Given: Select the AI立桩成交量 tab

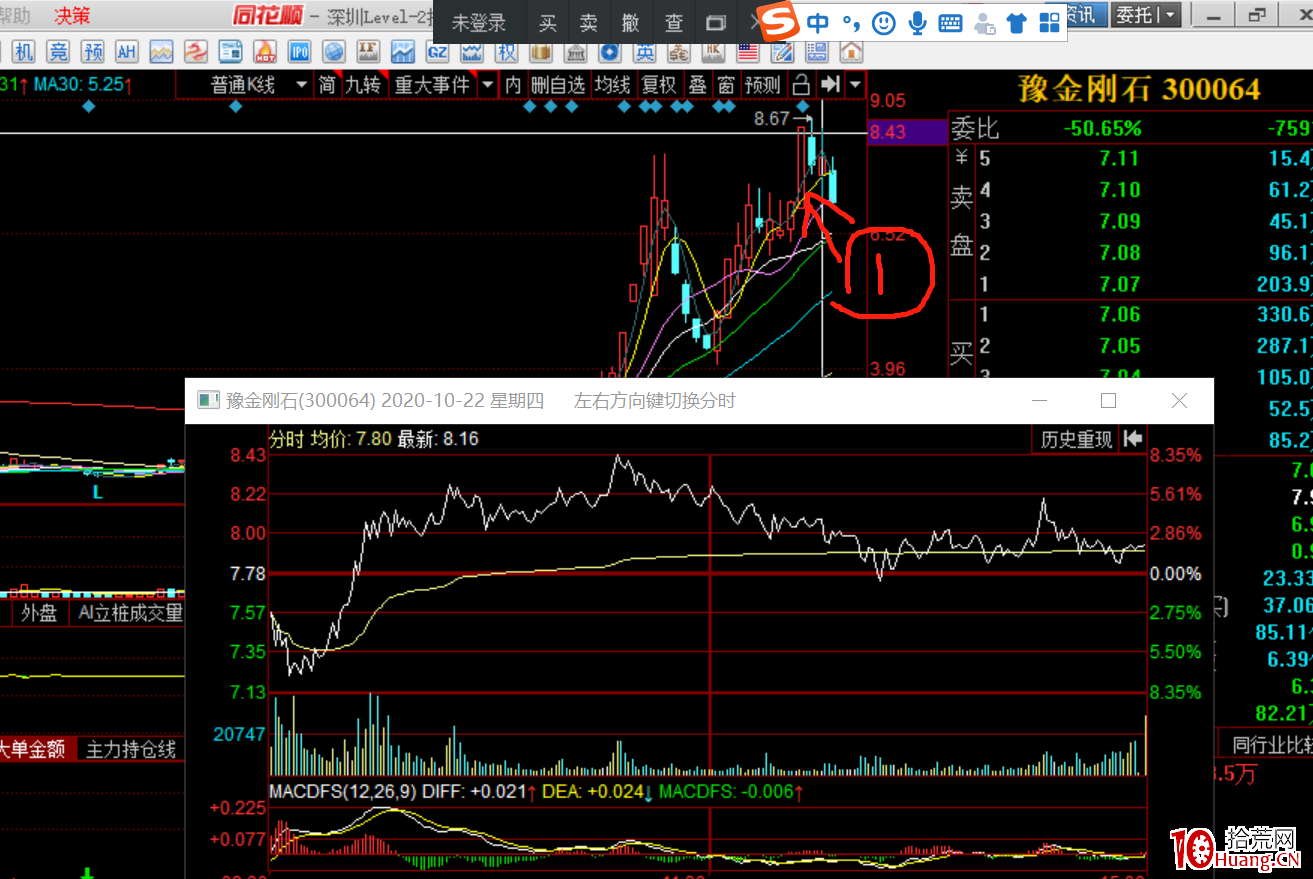Looking at the screenshot, I should (x=130, y=613).
